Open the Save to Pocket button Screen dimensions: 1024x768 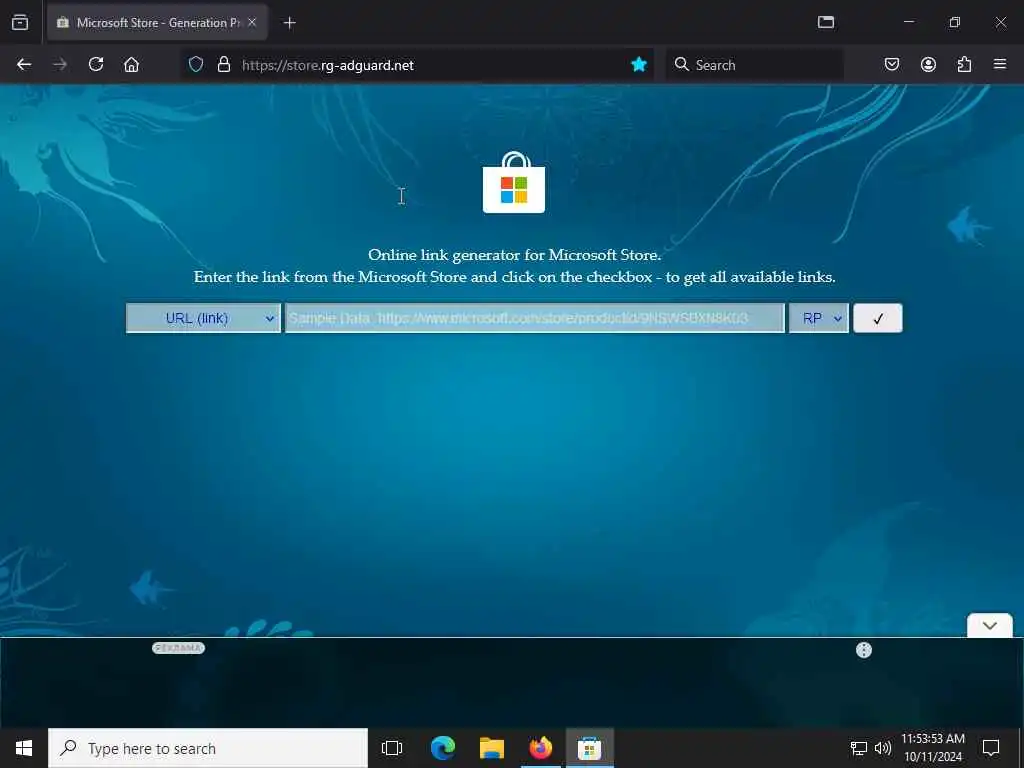[892, 65]
